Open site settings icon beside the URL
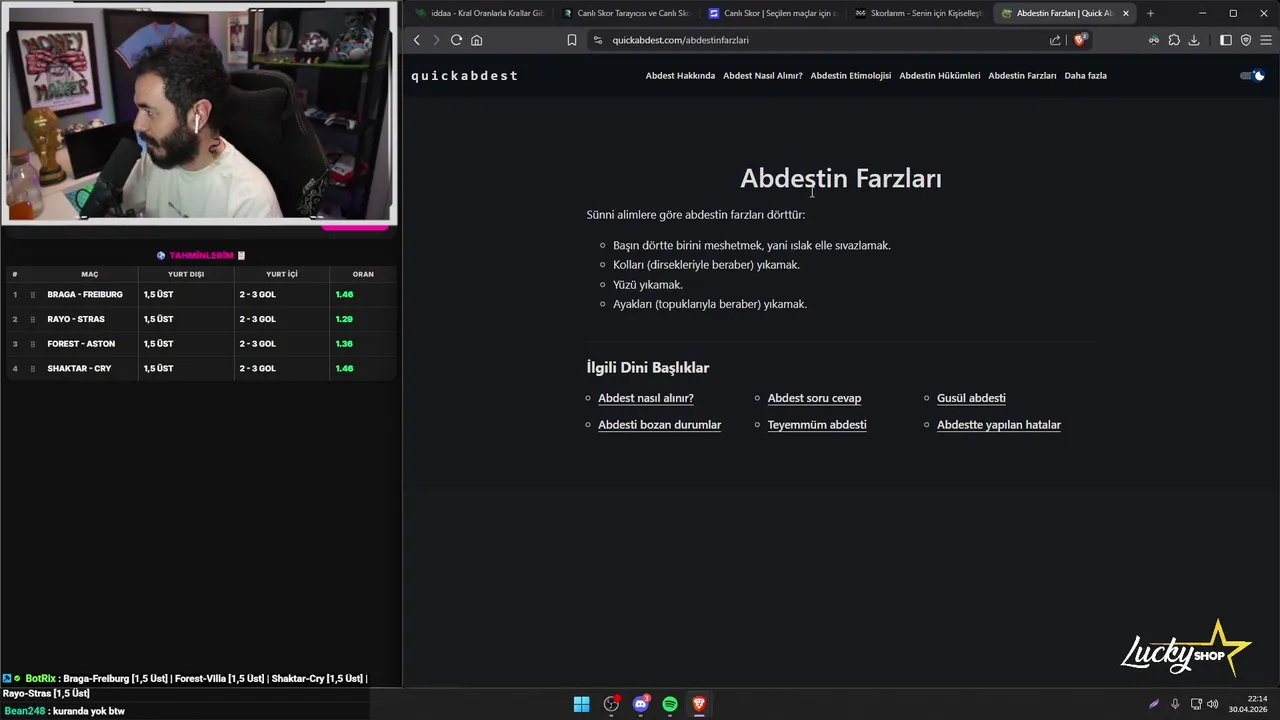Image resolution: width=1280 pixels, height=720 pixels. coord(598,40)
